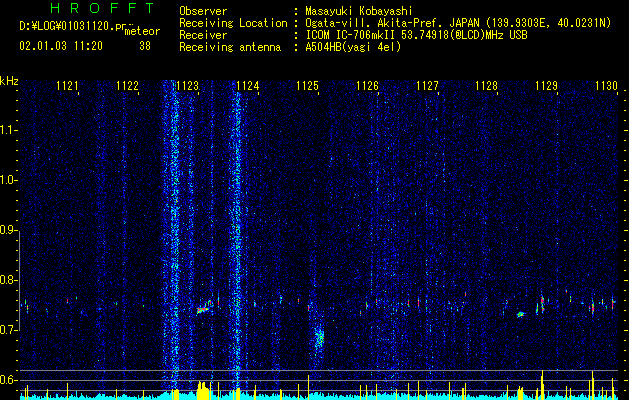Click time marker 1124
Image resolution: width=629 pixels, height=400 pixels.
(x=248, y=85)
